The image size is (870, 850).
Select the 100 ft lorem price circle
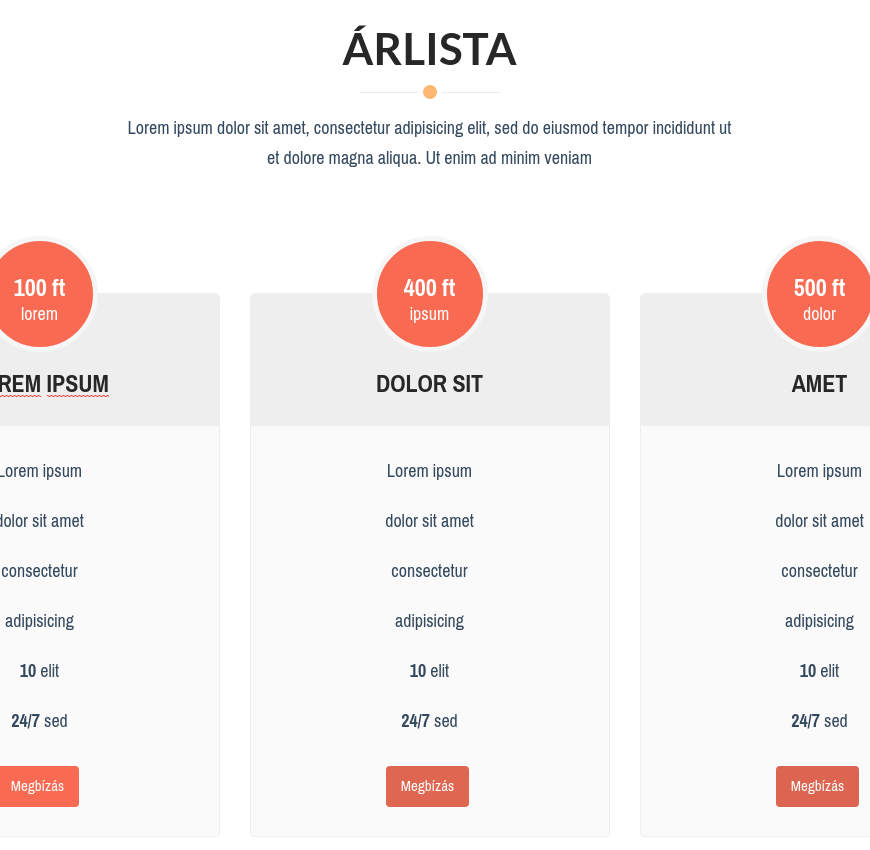42,294
